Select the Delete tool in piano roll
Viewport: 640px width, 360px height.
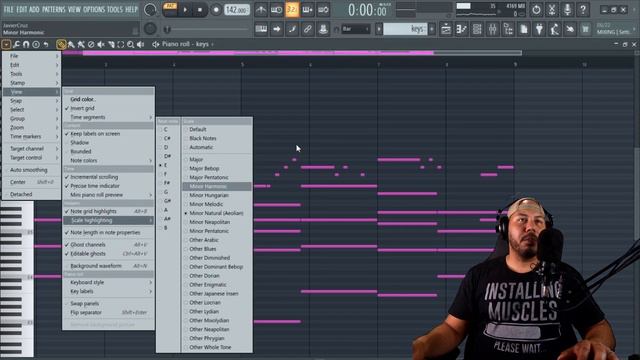pyautogui.click(x=91, y=44)
